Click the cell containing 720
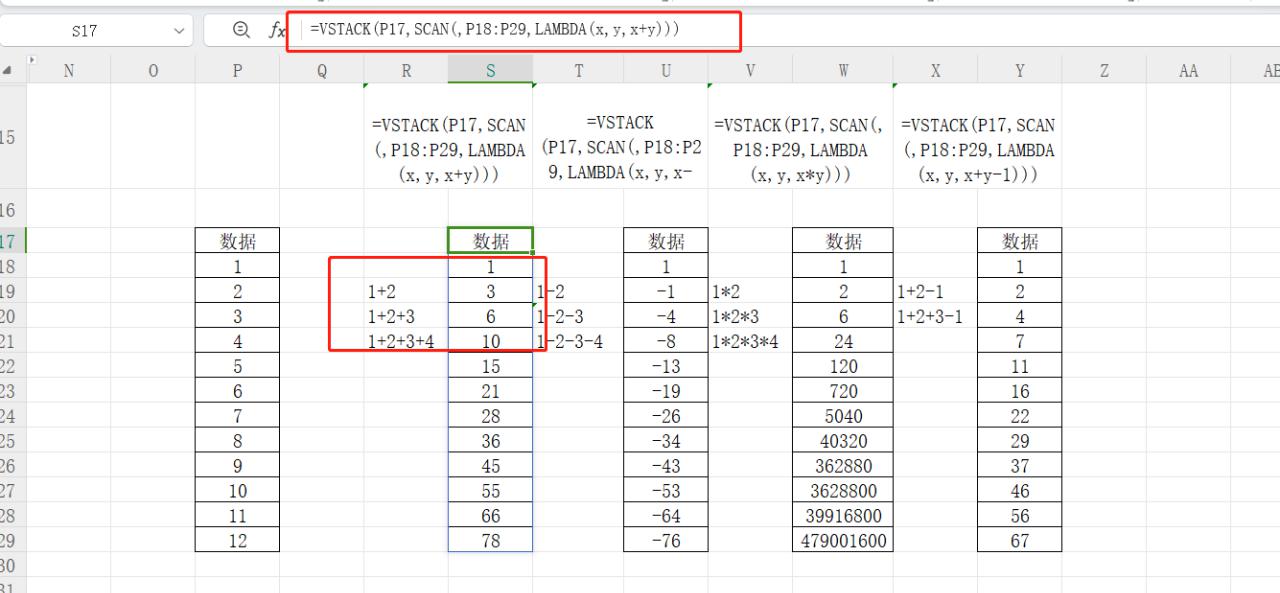1280x593 pixels. click(843, 391)
